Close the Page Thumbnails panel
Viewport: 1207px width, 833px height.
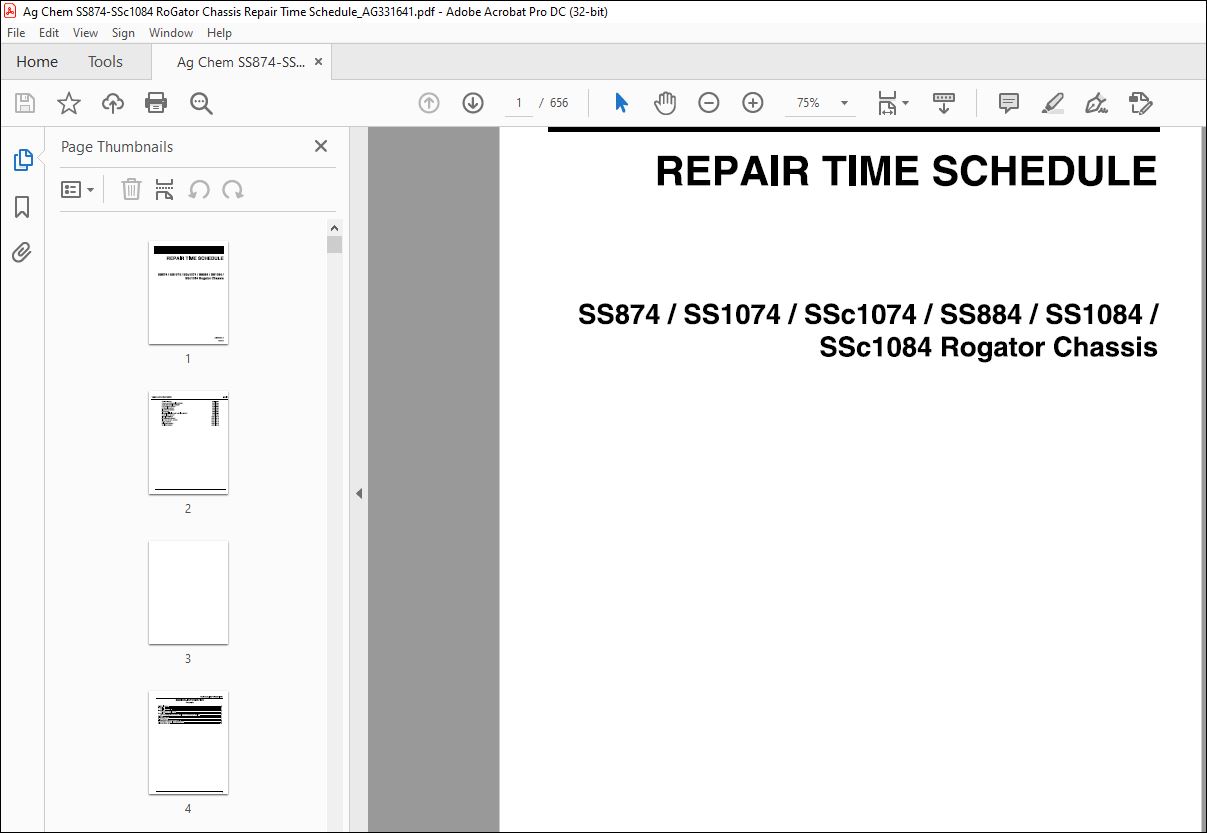point(321,146)
